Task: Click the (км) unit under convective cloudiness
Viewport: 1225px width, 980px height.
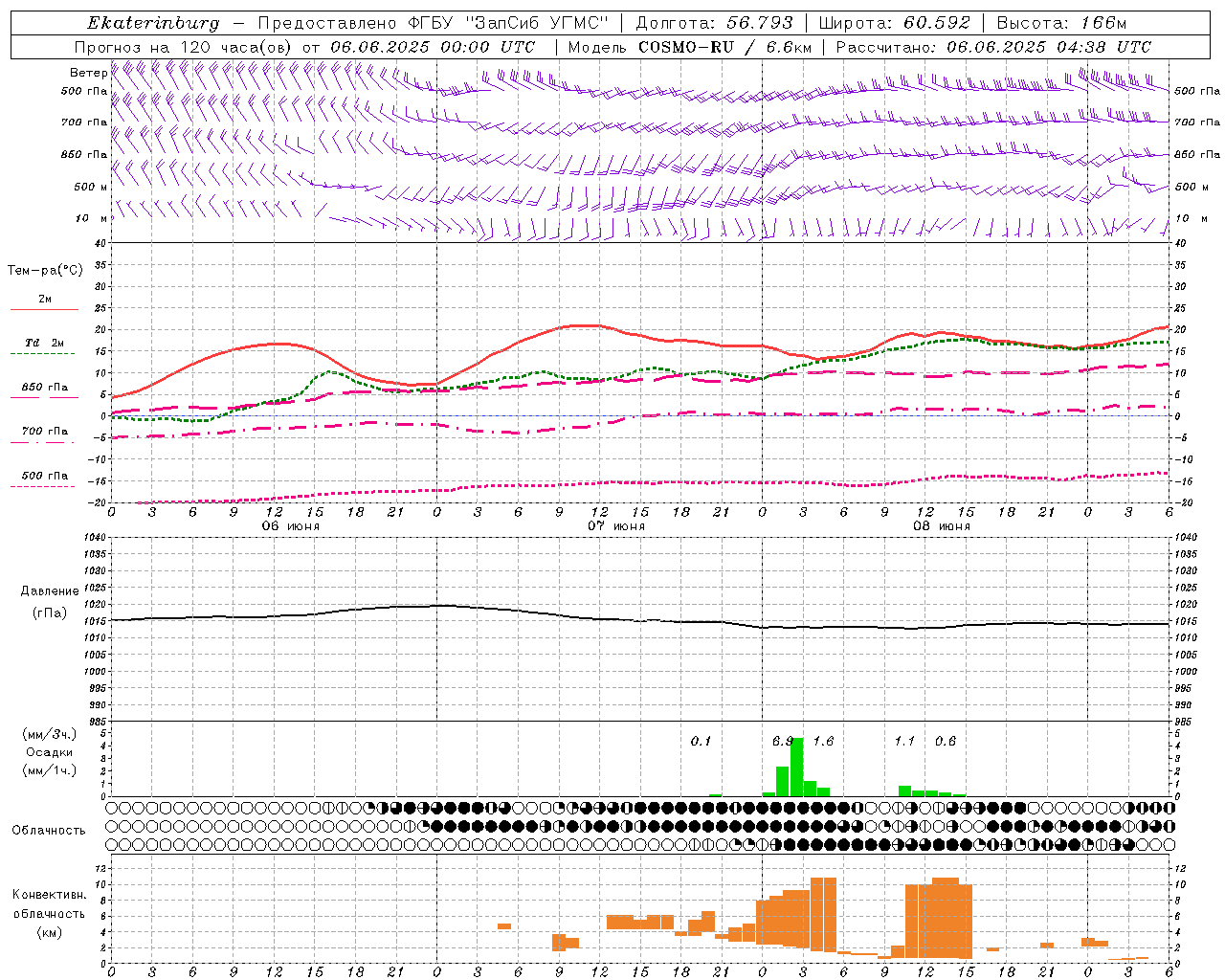Action: pos(50,932)
